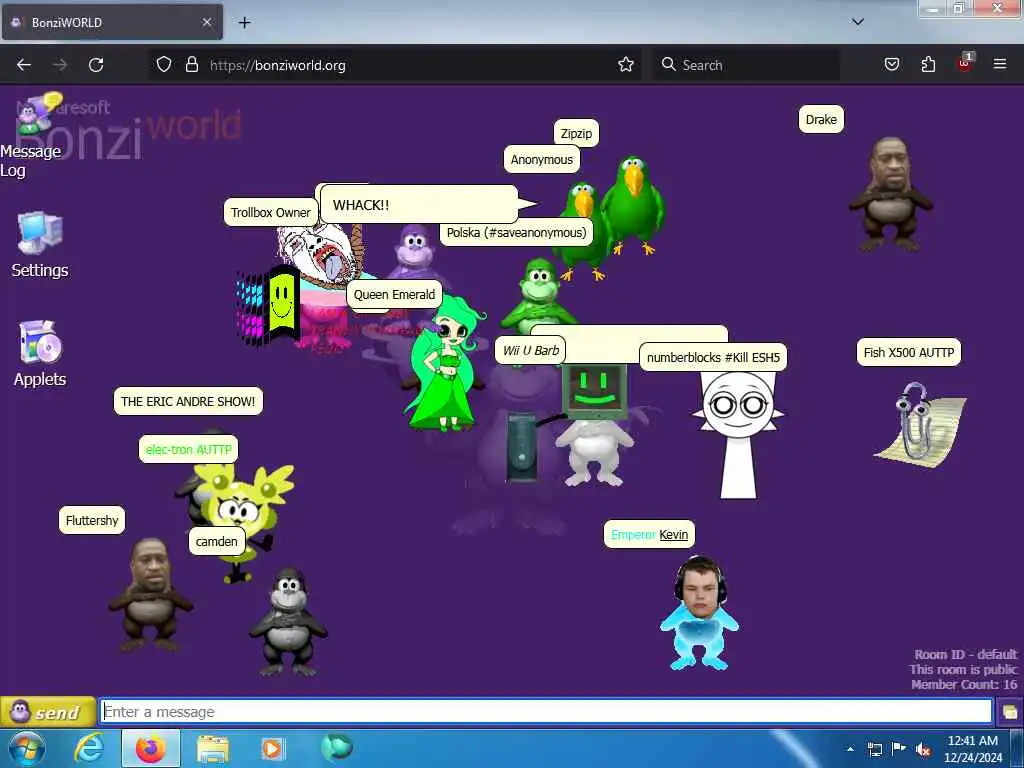The image size is (1024, 768).
Task: Click the camden name tag
Action: pyautogui.click(x=216, y=541)
